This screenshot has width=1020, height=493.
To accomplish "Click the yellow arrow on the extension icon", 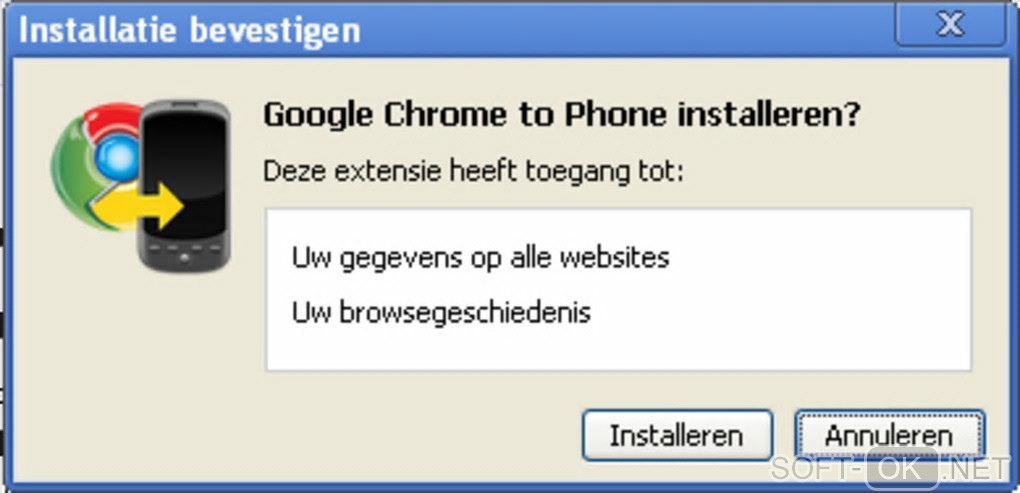I will pyautogui.click(x=140, y=206).
